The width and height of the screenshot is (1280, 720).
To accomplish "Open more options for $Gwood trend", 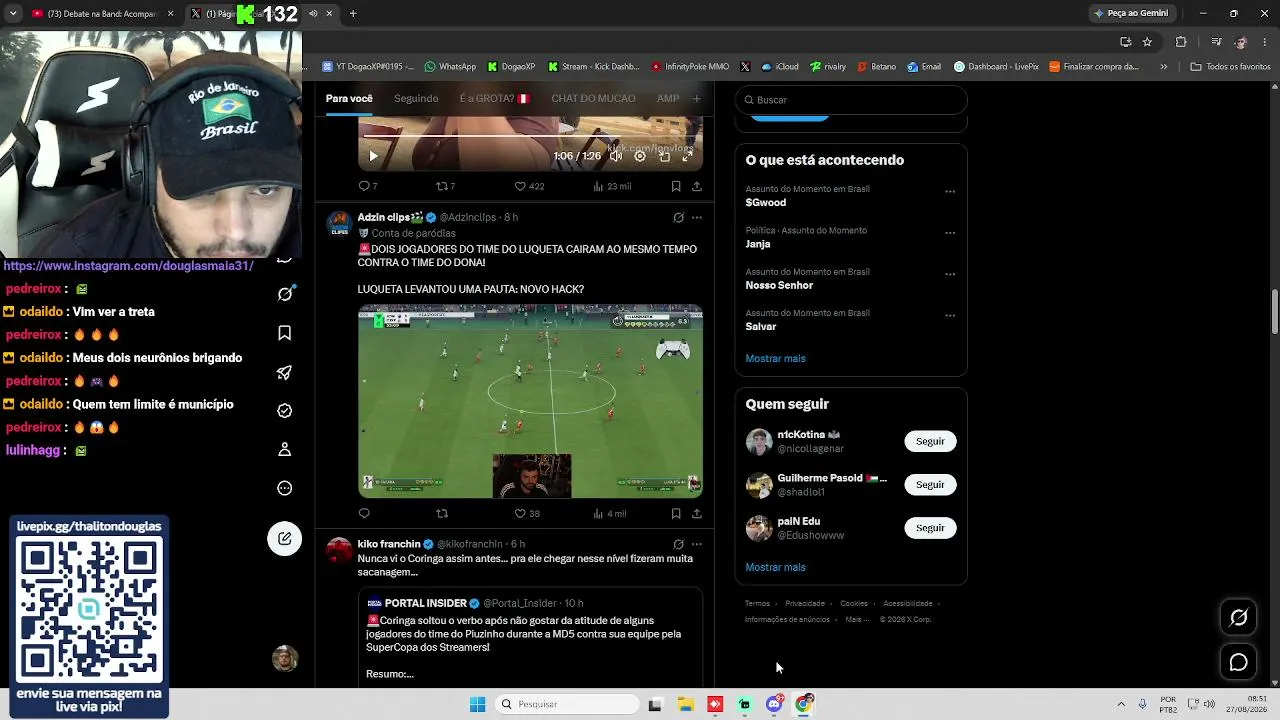I will (x=950, y=192).
